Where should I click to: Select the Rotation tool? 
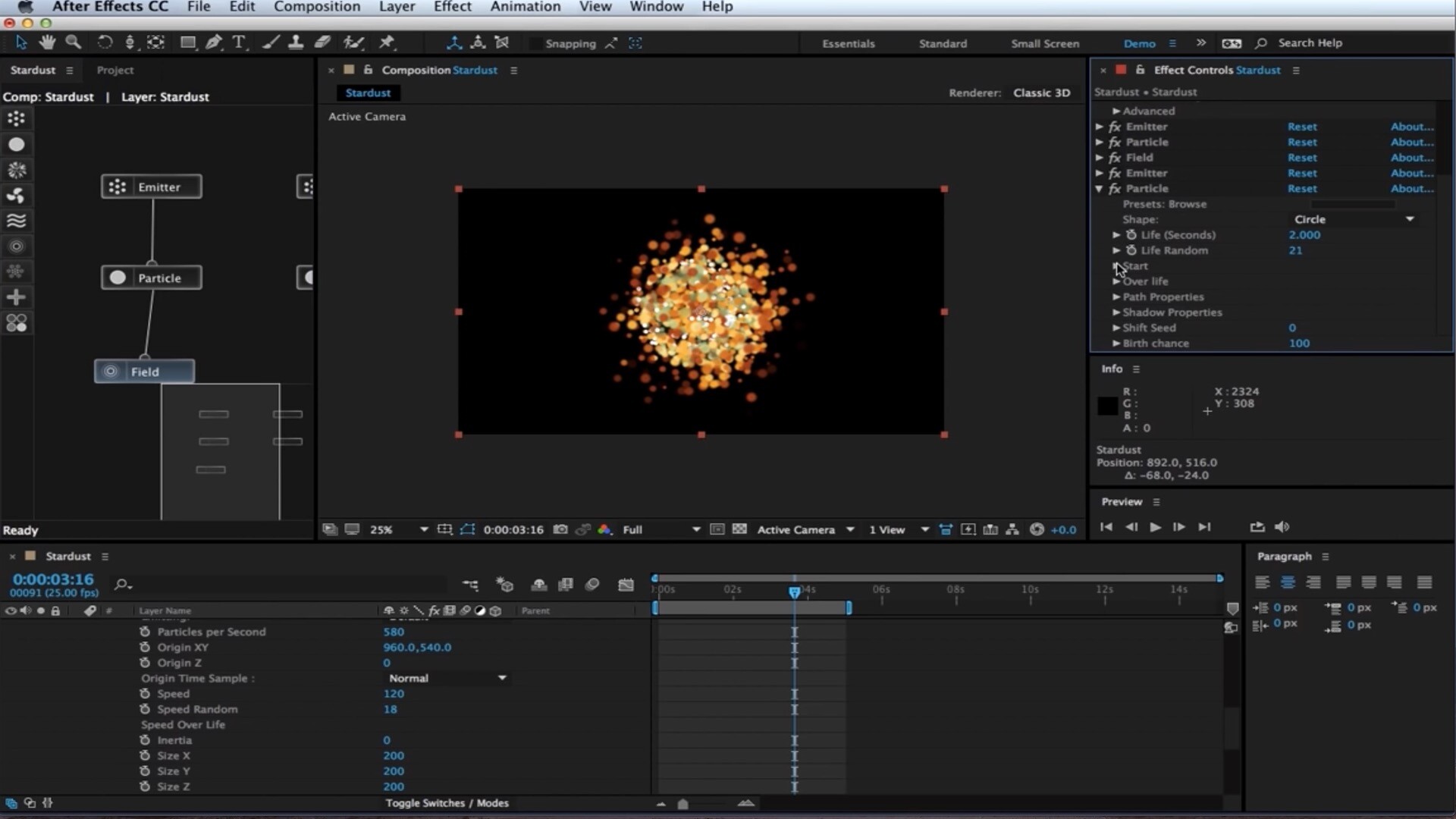click(105, 42)
